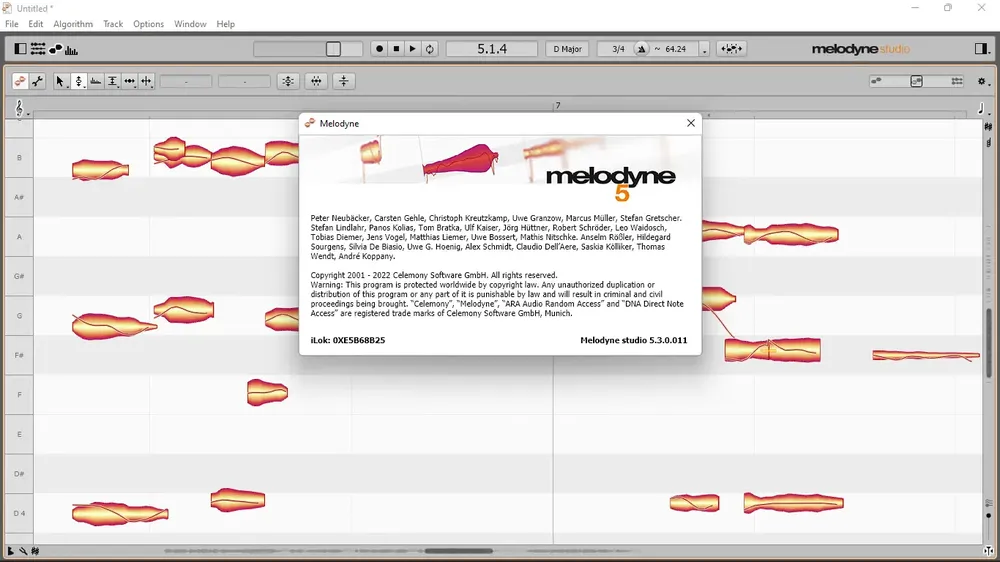Open the Window menu

click(x=190, y=24)
